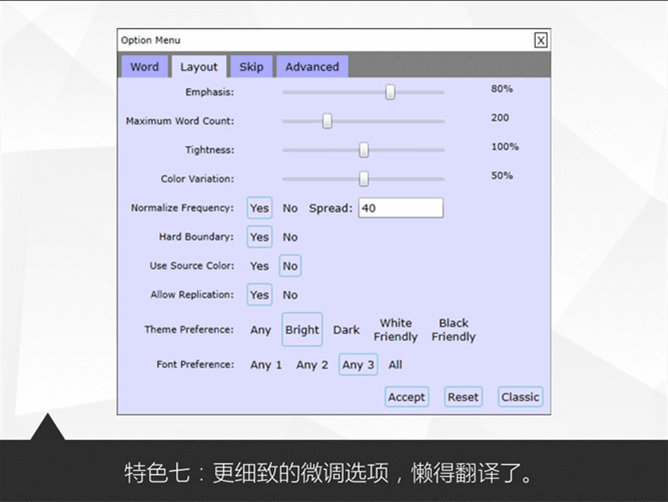Turn off Allow Replication with No
The width and height of the screenshot is (668, 502).
(290, 295)
